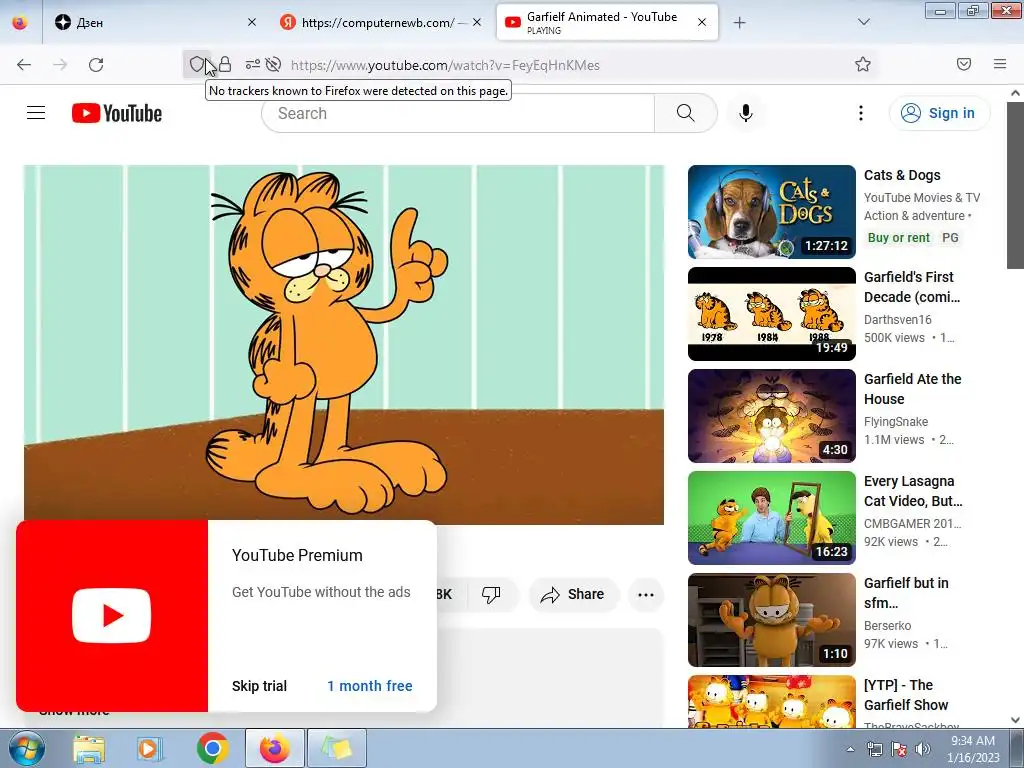This screenshot has width=1024, height=768.
Task: Click the network tray icon
Action: pyautogui.click(x=874, y=749)
